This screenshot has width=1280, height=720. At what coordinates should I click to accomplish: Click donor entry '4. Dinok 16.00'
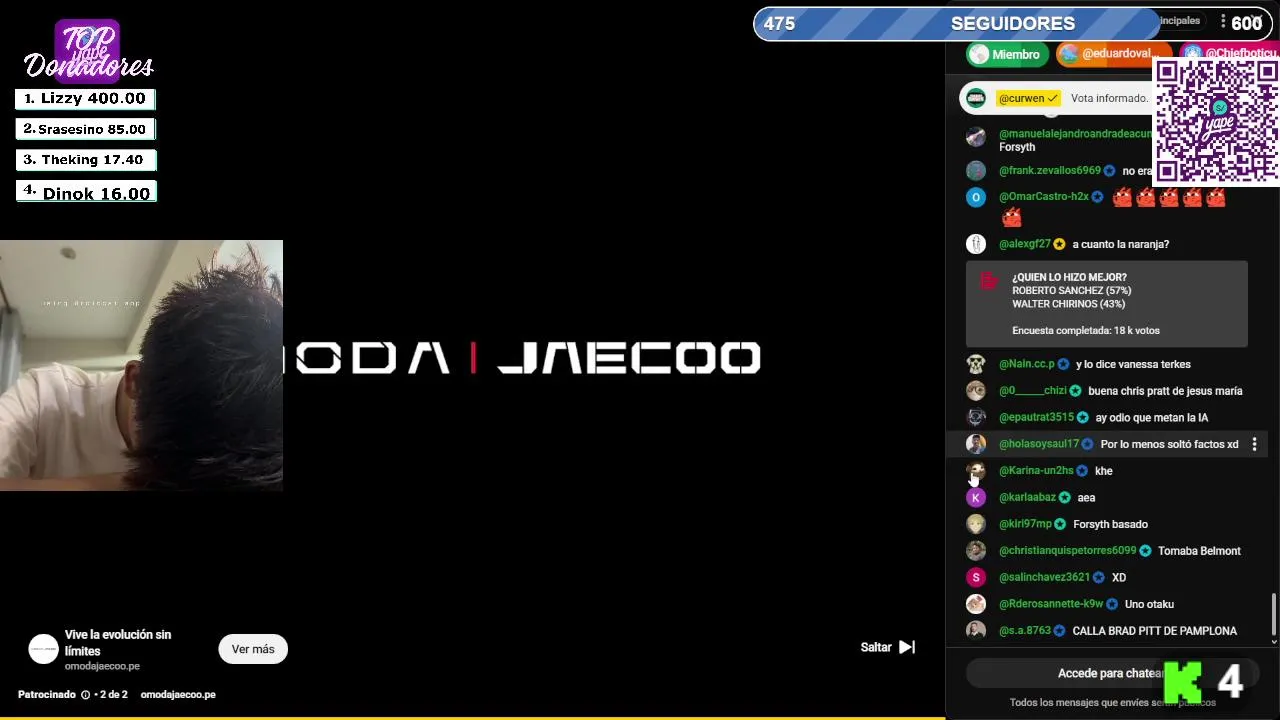coord(86,192)
